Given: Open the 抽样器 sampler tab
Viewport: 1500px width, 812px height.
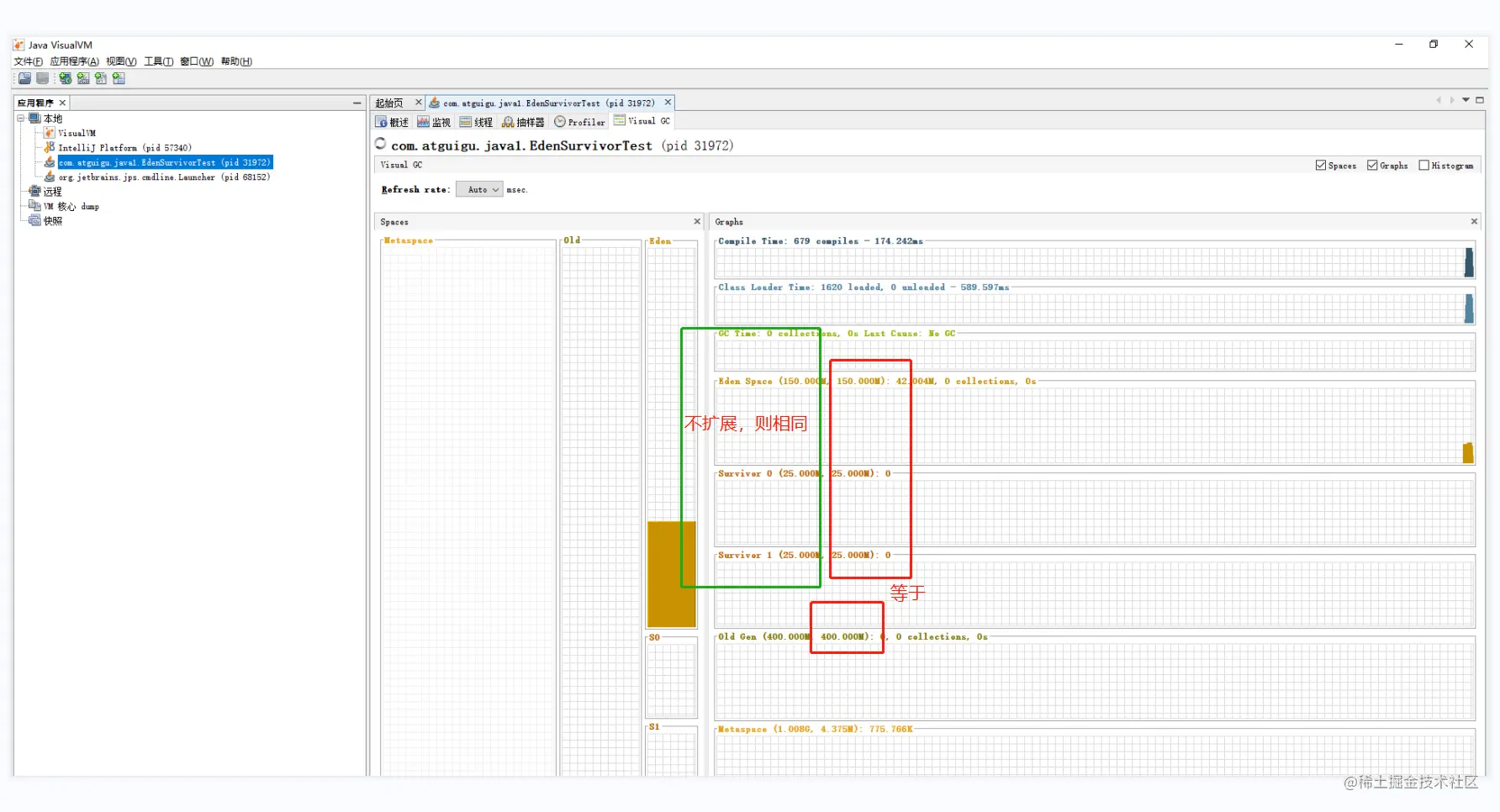Looking at the screenshot, I should [523, 122].
